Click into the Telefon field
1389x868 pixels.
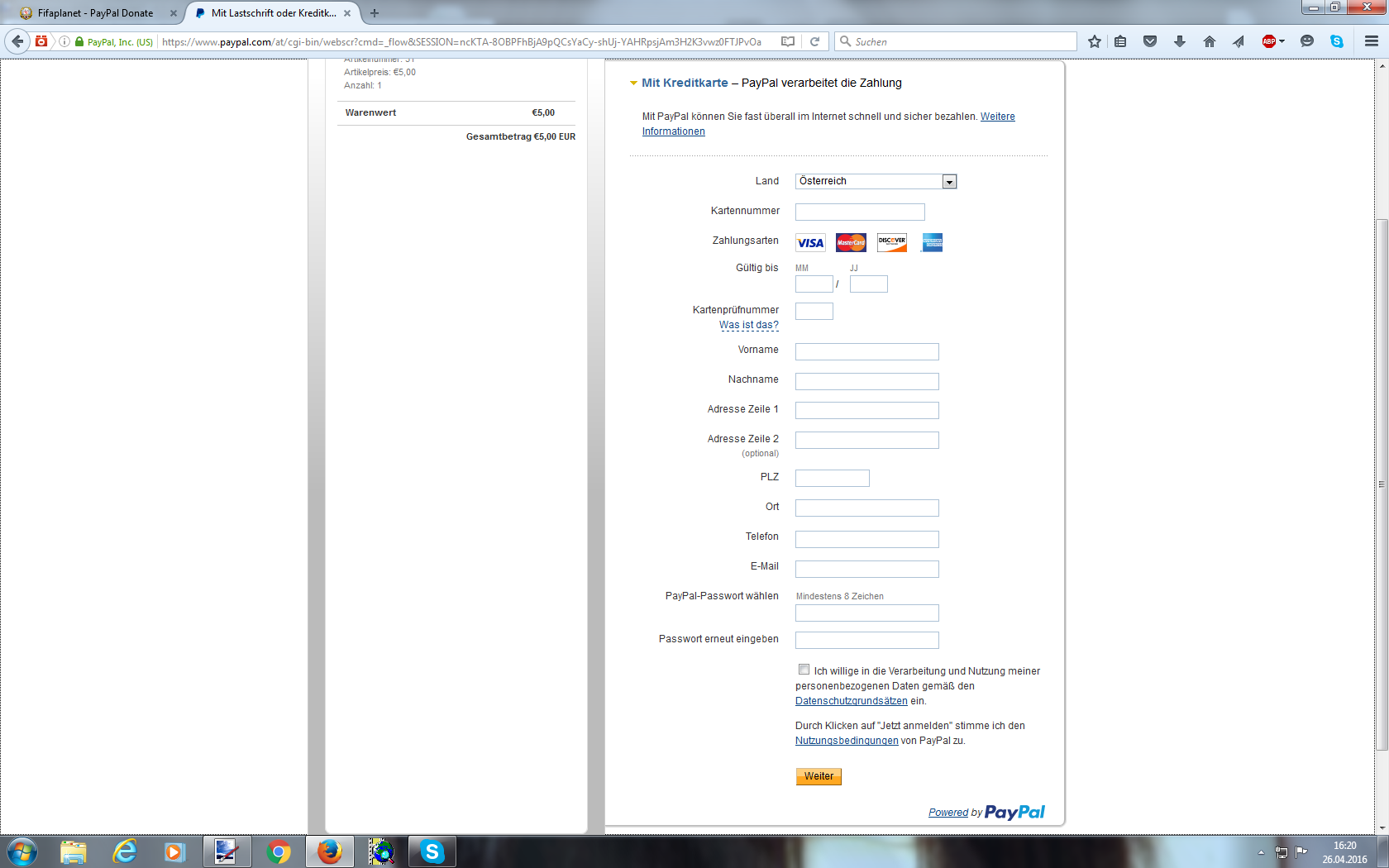click(x=867, y=539)
